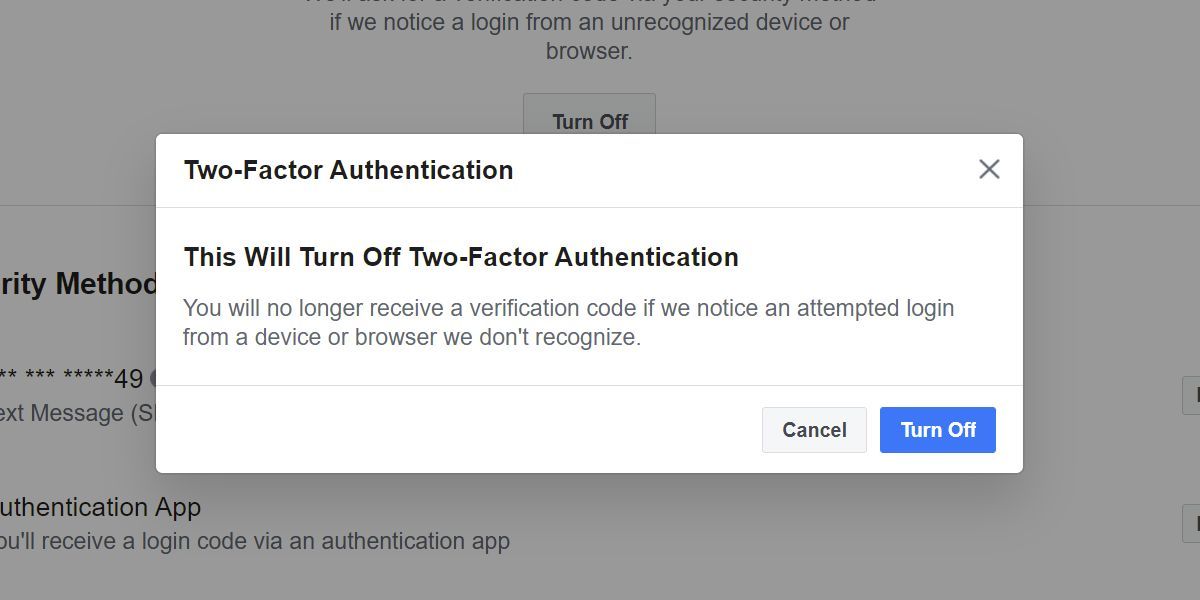Click the line 'from a device or browser we don't recognize'
The height and width of the screenshot is (600, 1200).
[411, 337]
